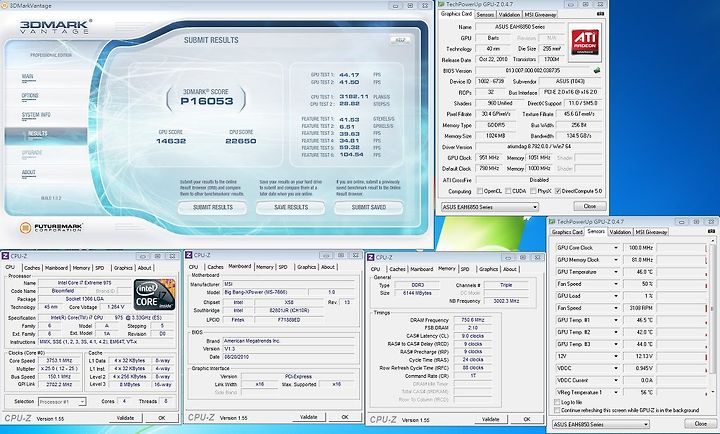Click Close in the GPU-Z Graphics Card window
720x434 pixels.
click(590, 206)
